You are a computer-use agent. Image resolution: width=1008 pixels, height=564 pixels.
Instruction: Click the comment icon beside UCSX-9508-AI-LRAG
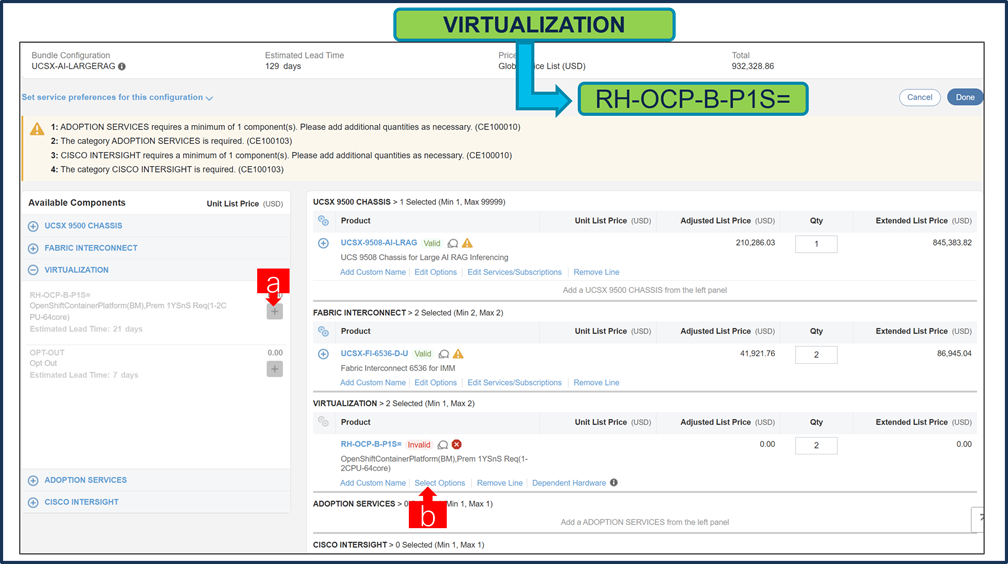[453, 243]
